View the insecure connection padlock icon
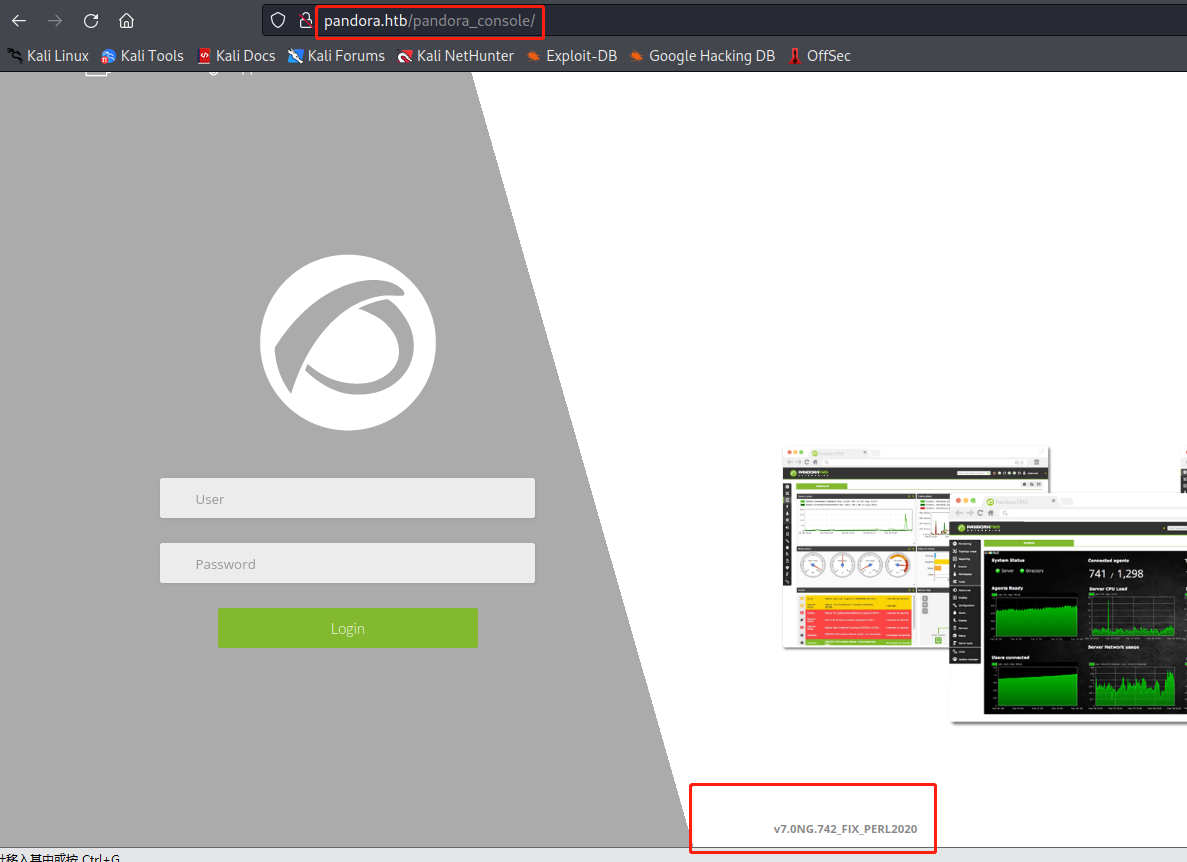1187x862 pixels. pyautogui.click(x=305, y=20)
